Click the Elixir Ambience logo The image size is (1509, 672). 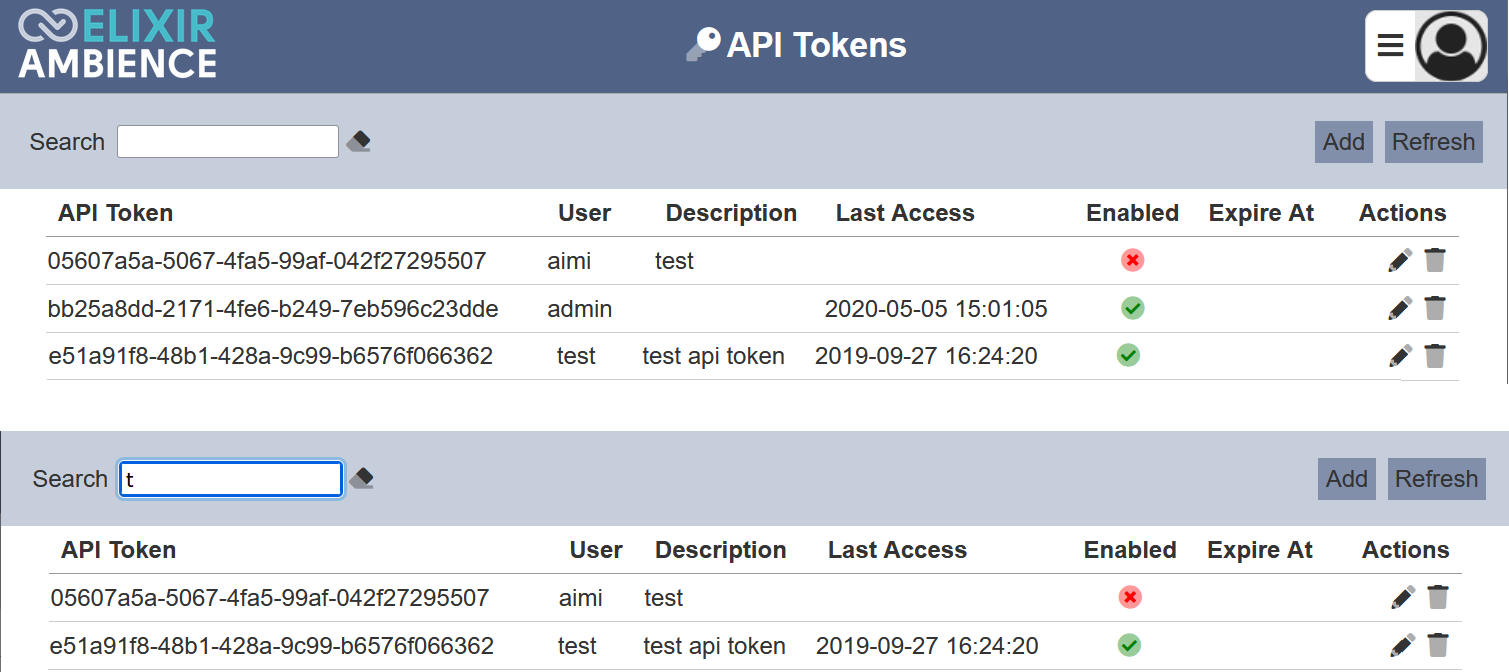[117, 45]
